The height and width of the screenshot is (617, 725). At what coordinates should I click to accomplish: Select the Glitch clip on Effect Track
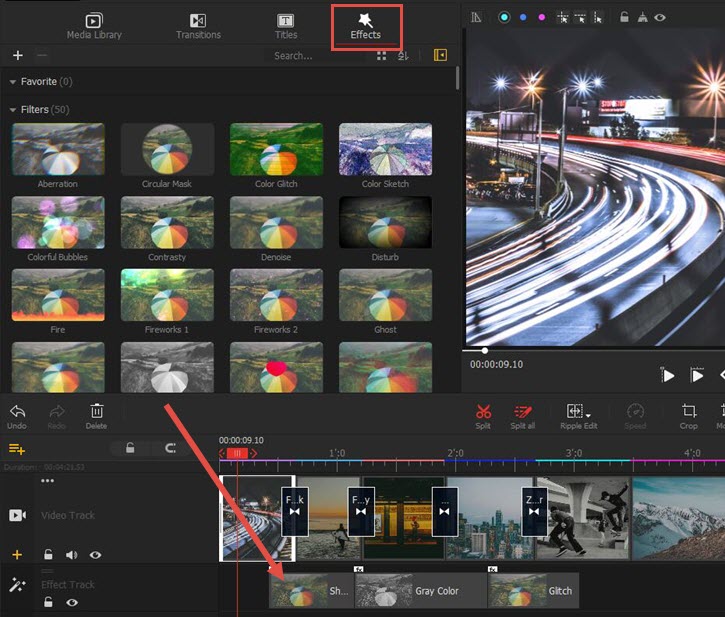point(533,591)
